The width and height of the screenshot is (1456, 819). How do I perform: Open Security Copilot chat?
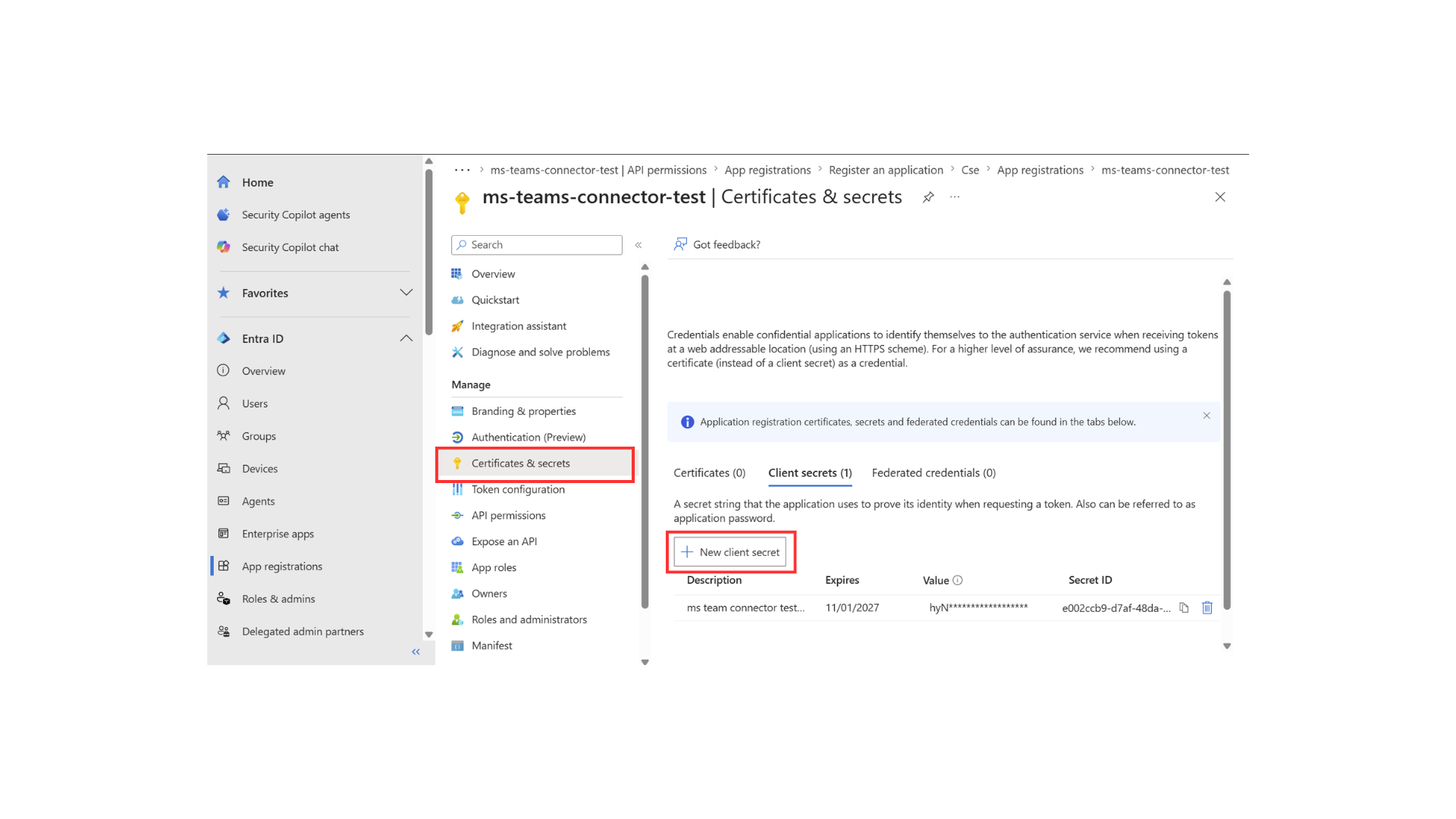[290, 247]
